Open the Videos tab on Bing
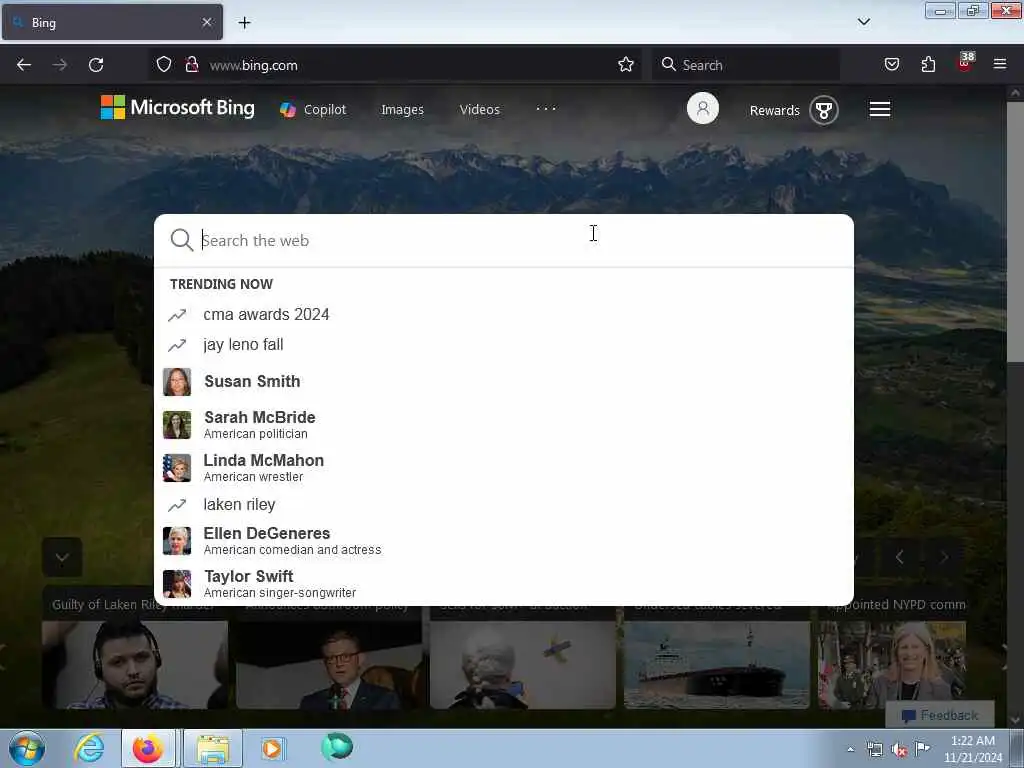Image resolution: width=1024 pixels, height=768 pixels. [479, 110]
